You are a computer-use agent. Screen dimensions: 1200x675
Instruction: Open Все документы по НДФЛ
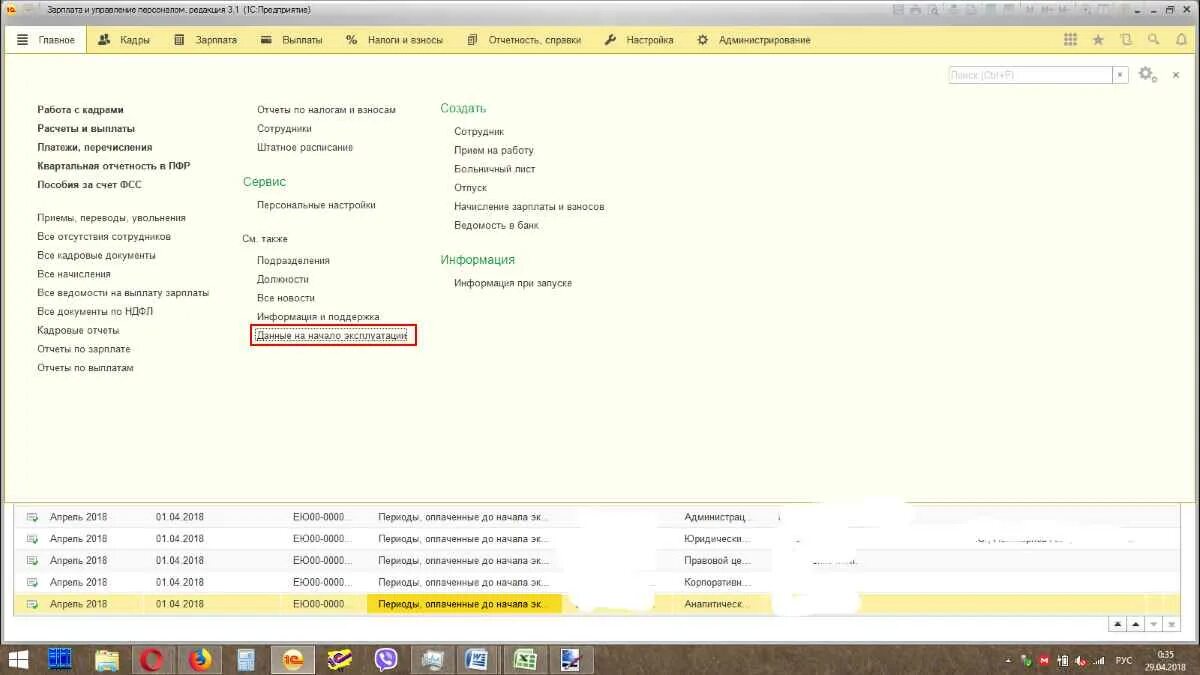click(95, 312)
